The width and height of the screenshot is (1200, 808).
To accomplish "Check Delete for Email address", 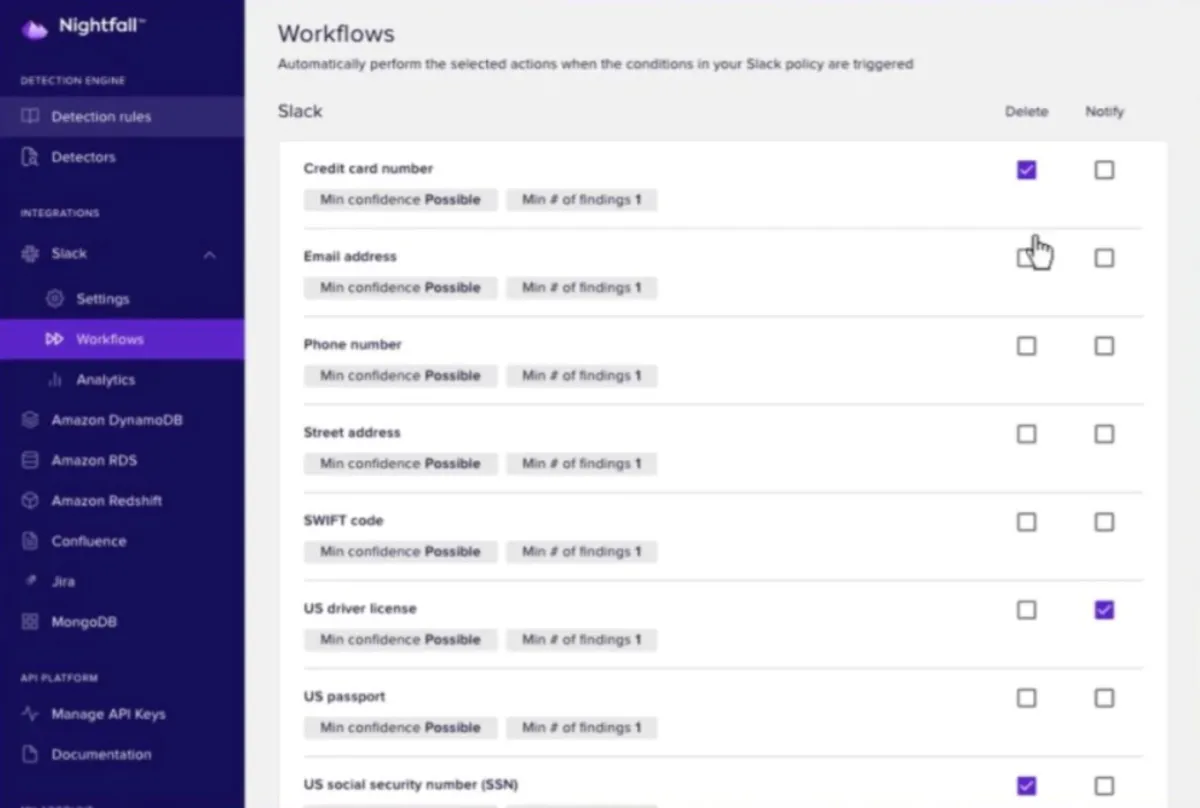I will coord(1026,258).
